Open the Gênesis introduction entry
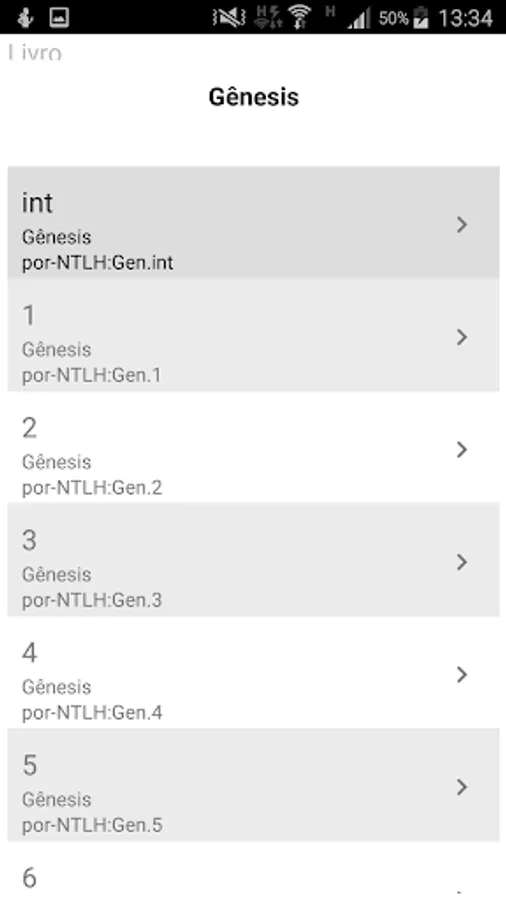Screen dimensions: 506x900 (254, 223)
